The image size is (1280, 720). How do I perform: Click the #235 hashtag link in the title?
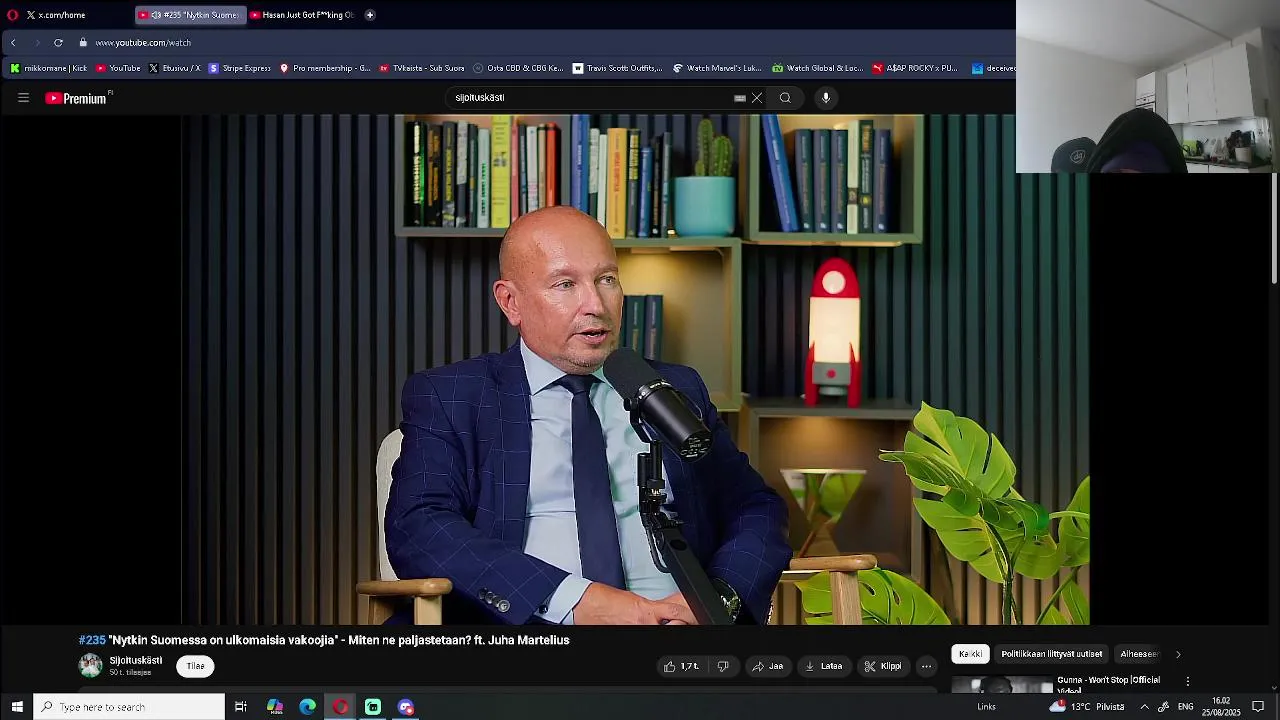click(x=92, y=640)
